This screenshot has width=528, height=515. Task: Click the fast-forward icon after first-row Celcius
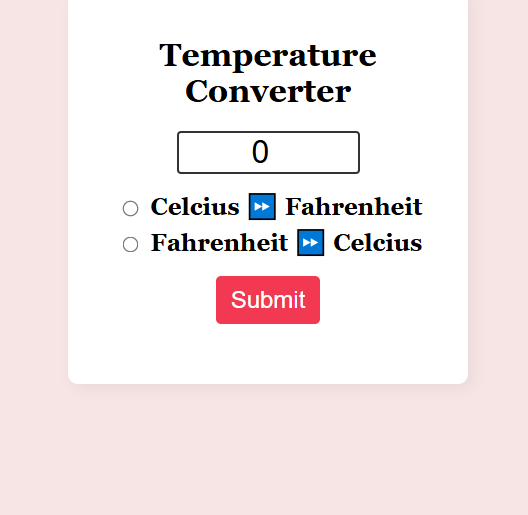pyautogui.click(x=262, y=206)
